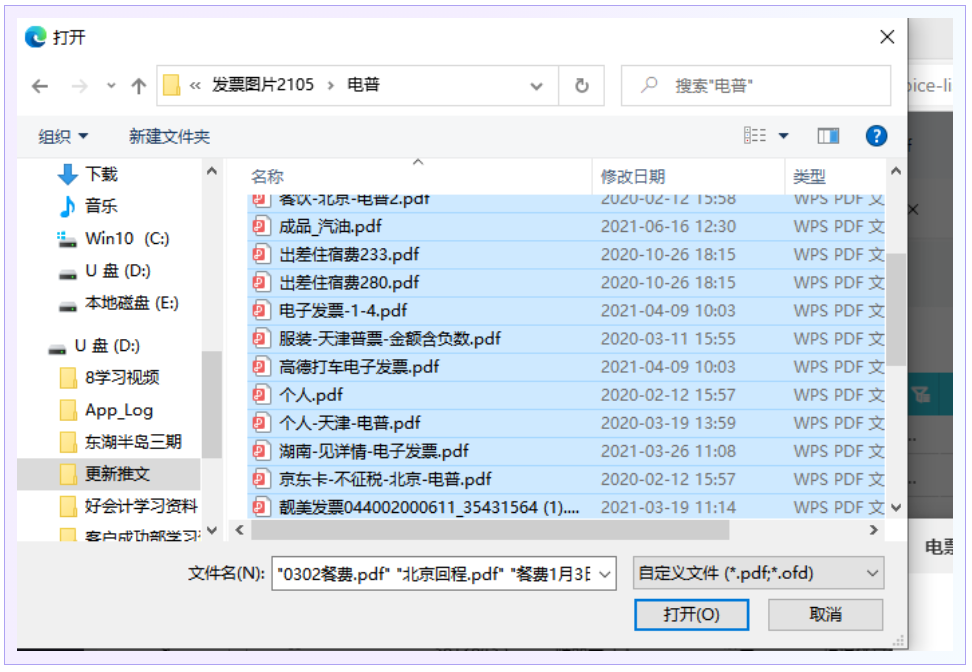Go up one folder level

[x=139, y=86]
